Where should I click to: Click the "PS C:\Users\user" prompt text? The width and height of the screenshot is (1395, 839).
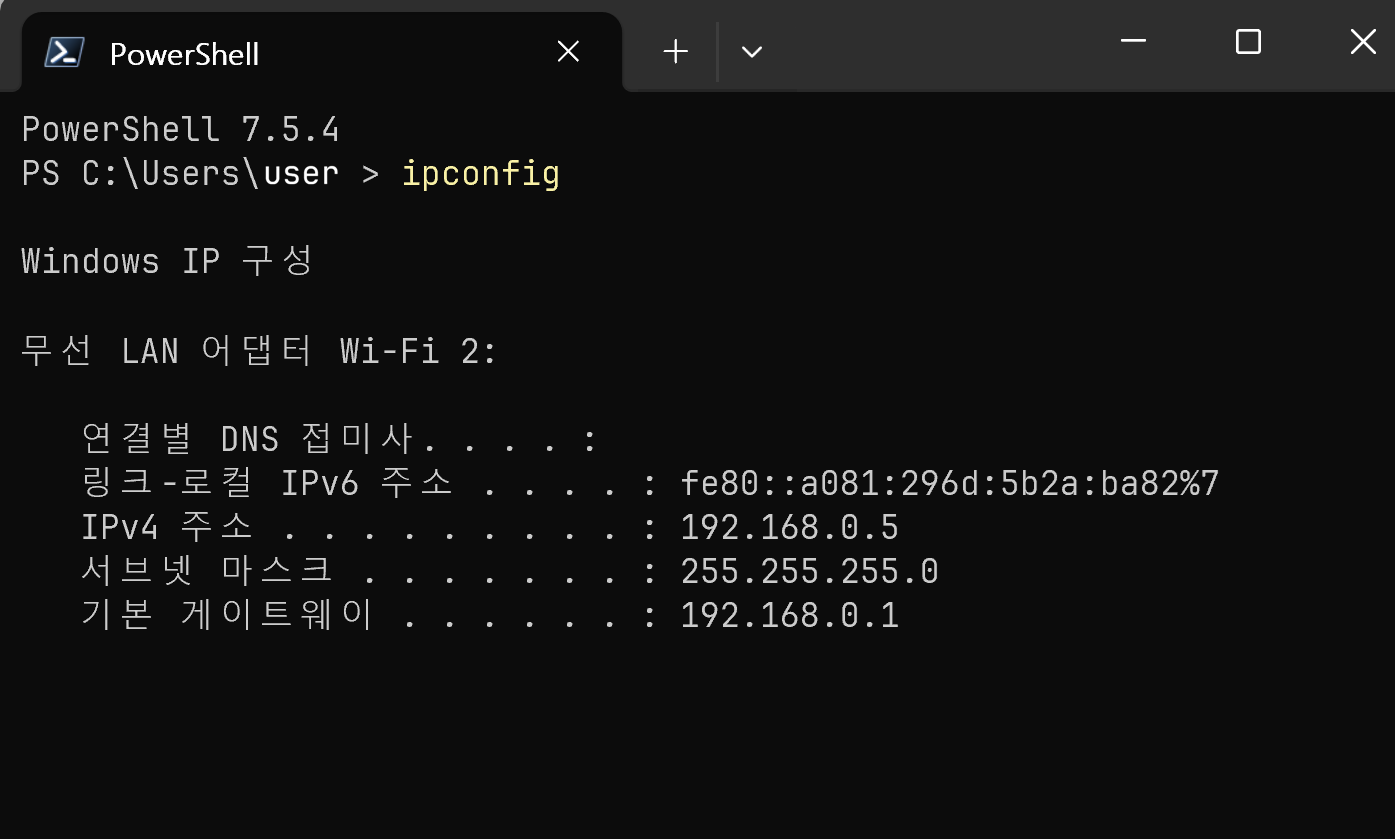point(180,174)
